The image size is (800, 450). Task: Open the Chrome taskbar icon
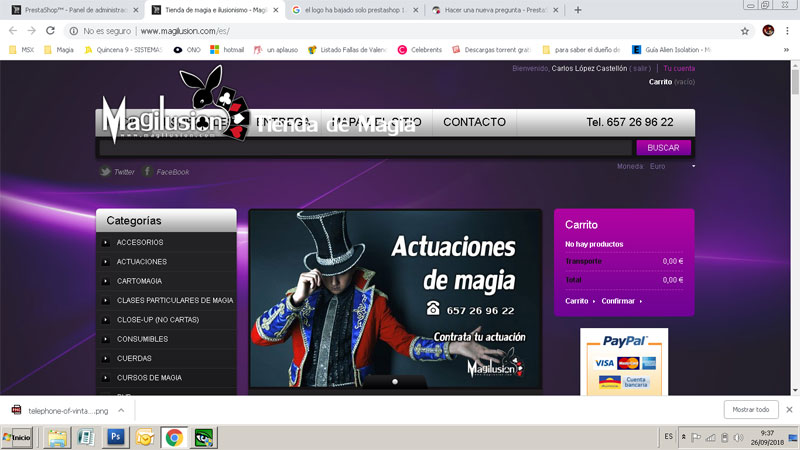tap(174, 437)
